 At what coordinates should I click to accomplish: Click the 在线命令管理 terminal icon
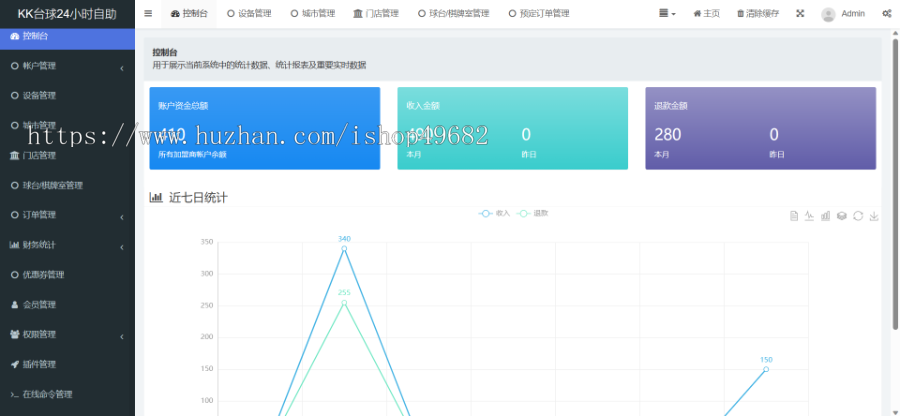coord(14,394)
